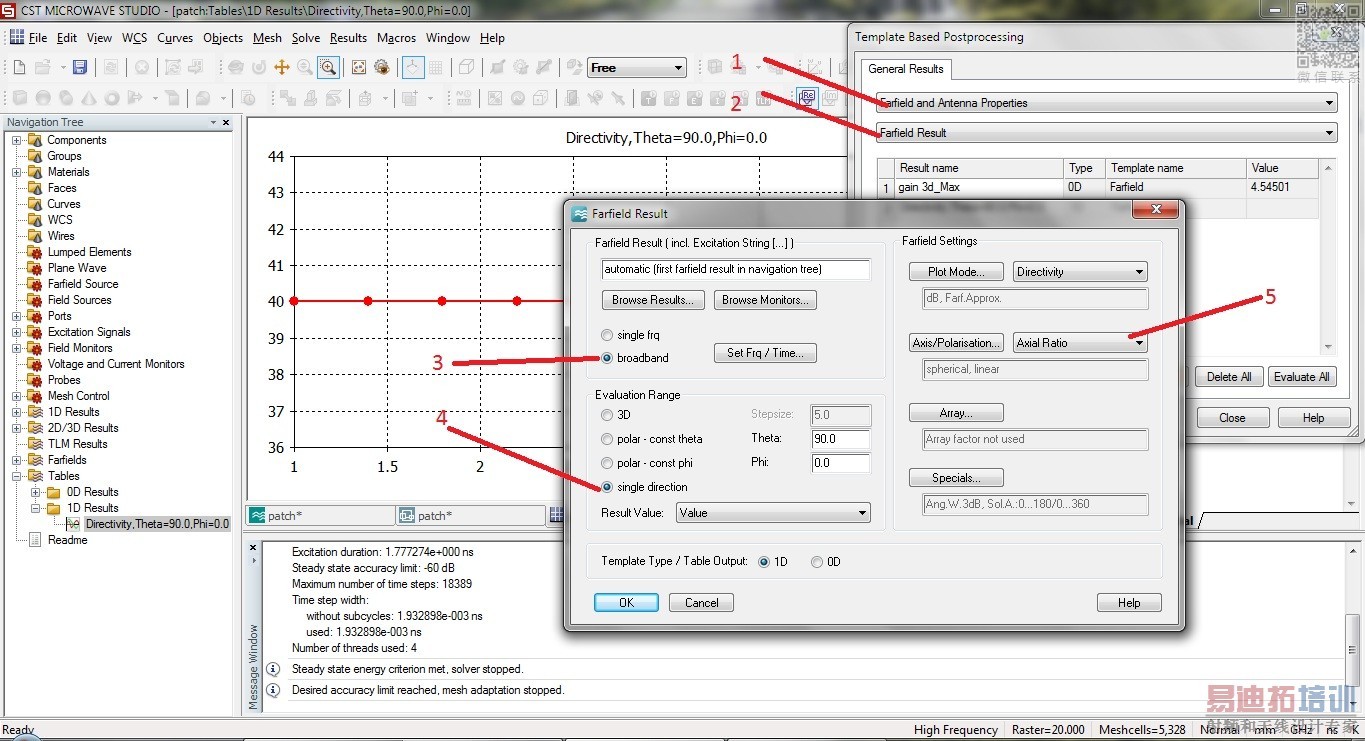1365x741 pixels.
Task: Open the Macros menu
Action: coord(396,38)
